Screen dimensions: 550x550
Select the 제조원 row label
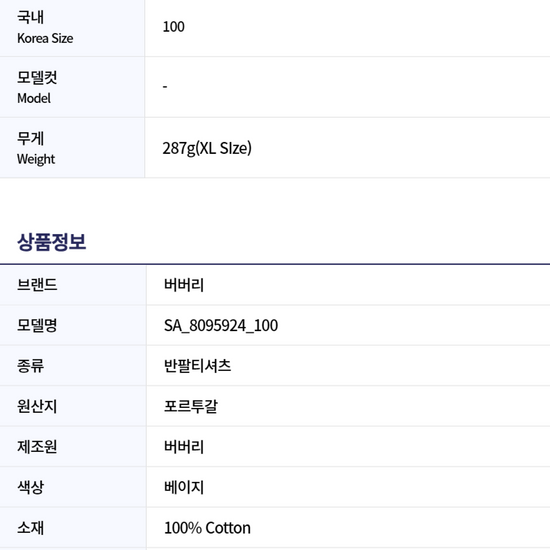click(x=37, y=447)
